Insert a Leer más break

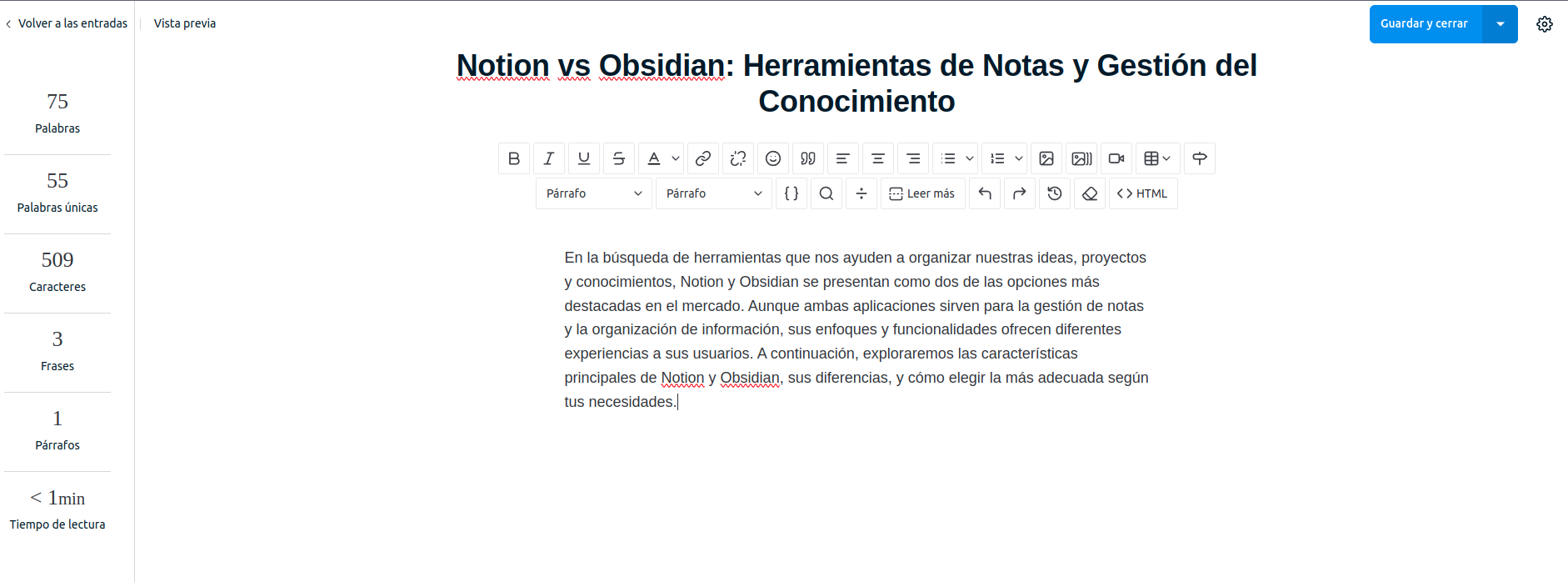923,193
